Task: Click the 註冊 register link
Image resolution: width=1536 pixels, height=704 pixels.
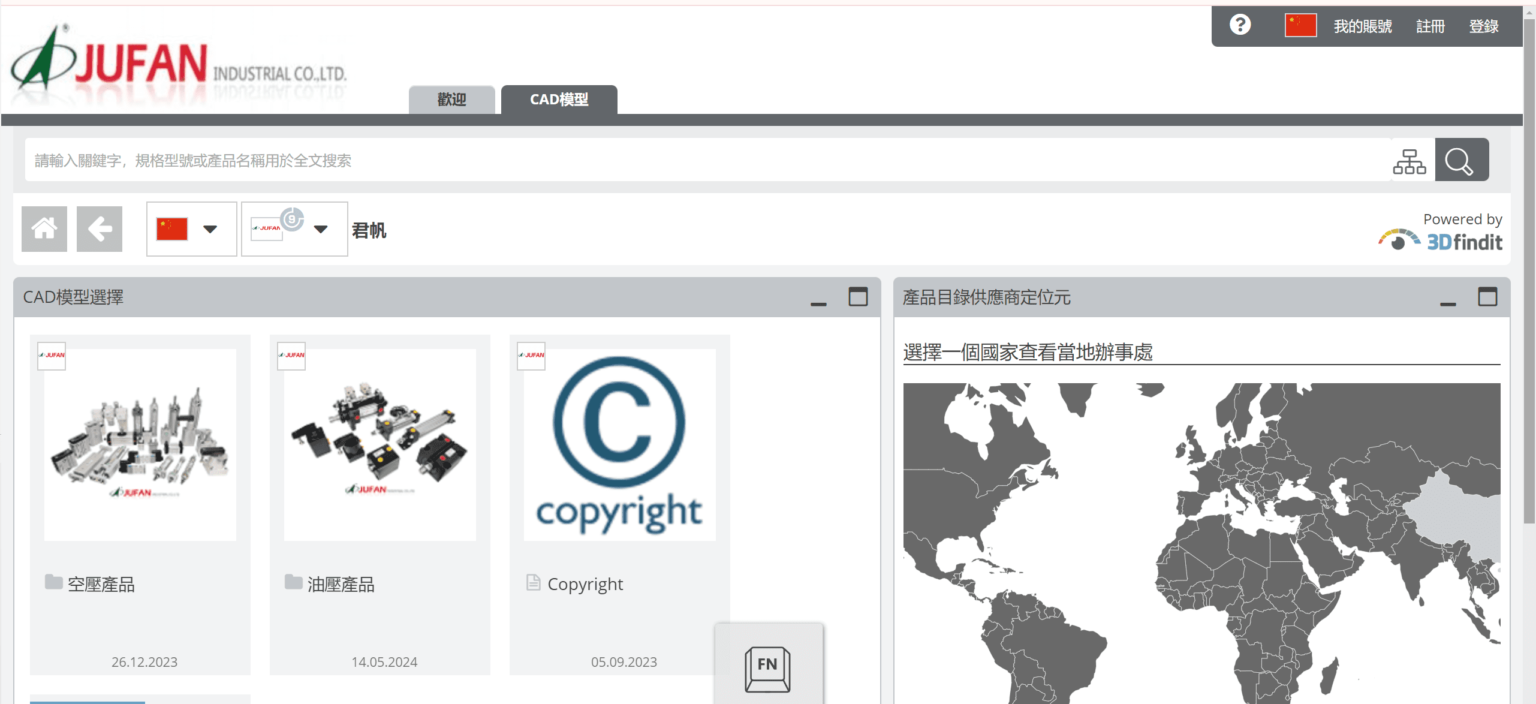Action: tap(1430, 27)
